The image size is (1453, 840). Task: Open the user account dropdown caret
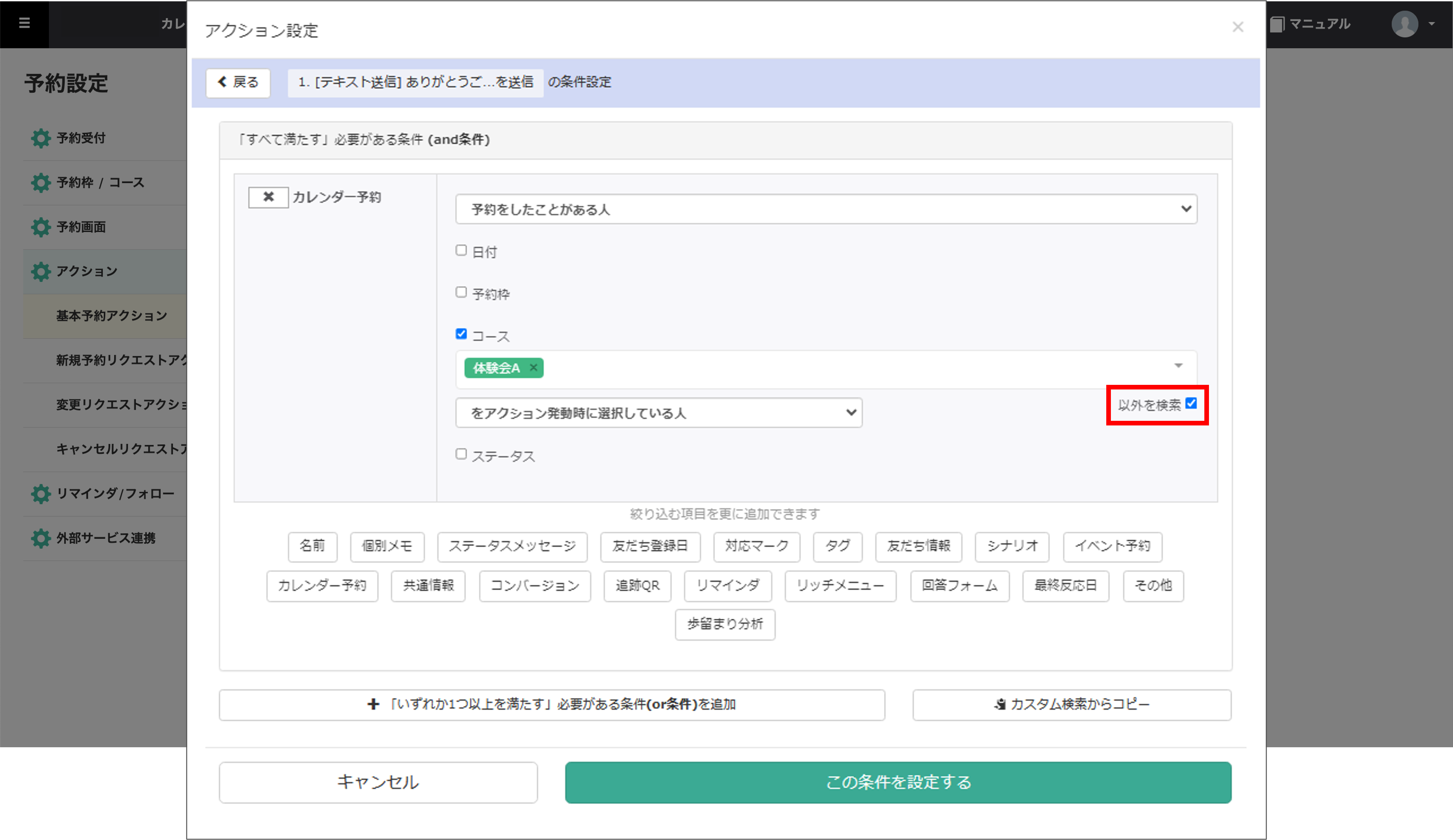(1432, 24)
